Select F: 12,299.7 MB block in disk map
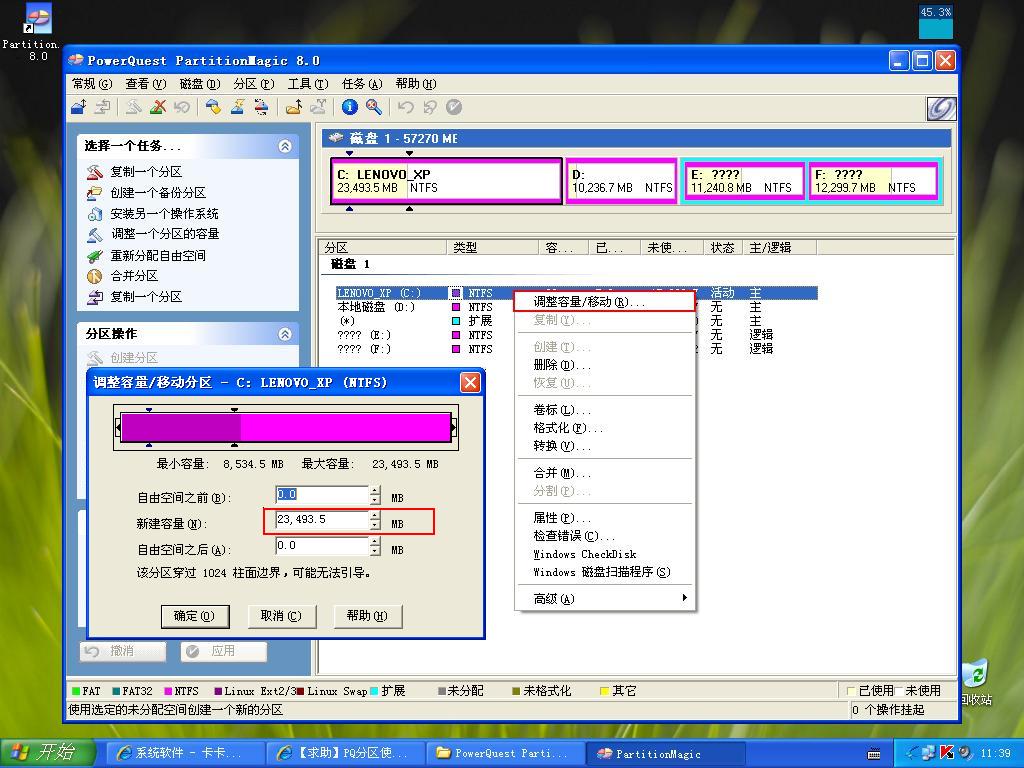This screenshot has height=768, width=1024. [872, 181]
